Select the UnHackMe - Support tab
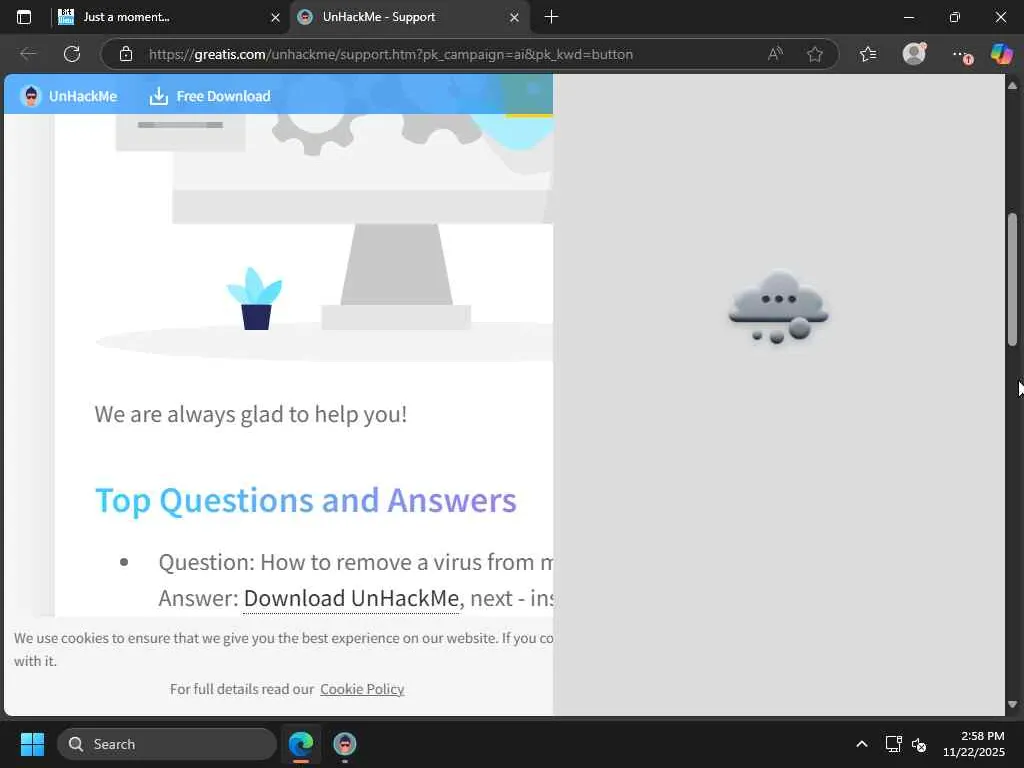This screenshot has width=1024, height=768. (x=409, y=17)
